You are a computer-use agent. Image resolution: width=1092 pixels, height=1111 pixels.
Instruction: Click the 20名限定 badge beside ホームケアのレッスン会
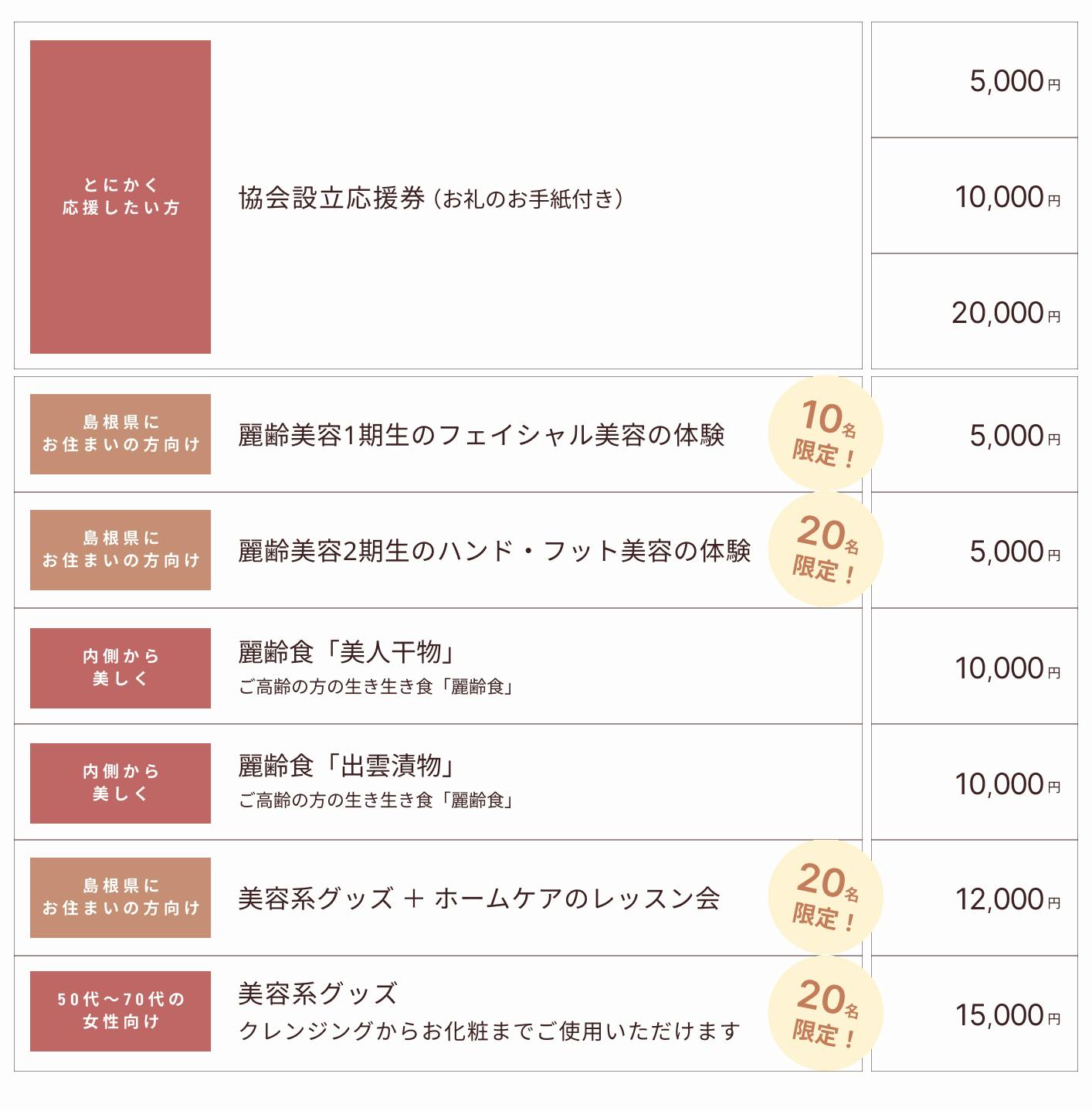pos(825,897)
